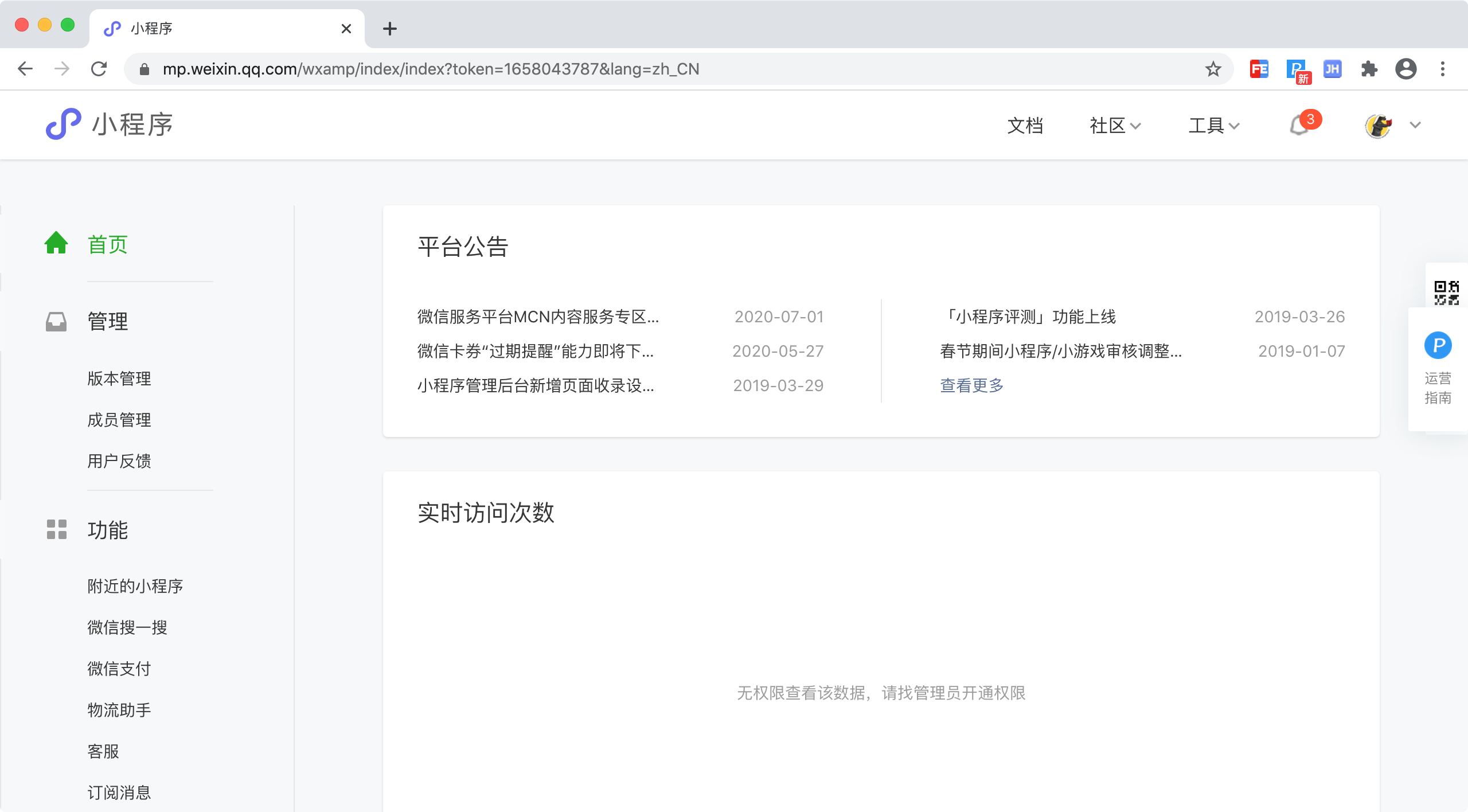This screenshot has width=1468, height=812.
Task: Click the JH browser extension icon
Action: pyautogui.click(x=1332, y=69)
